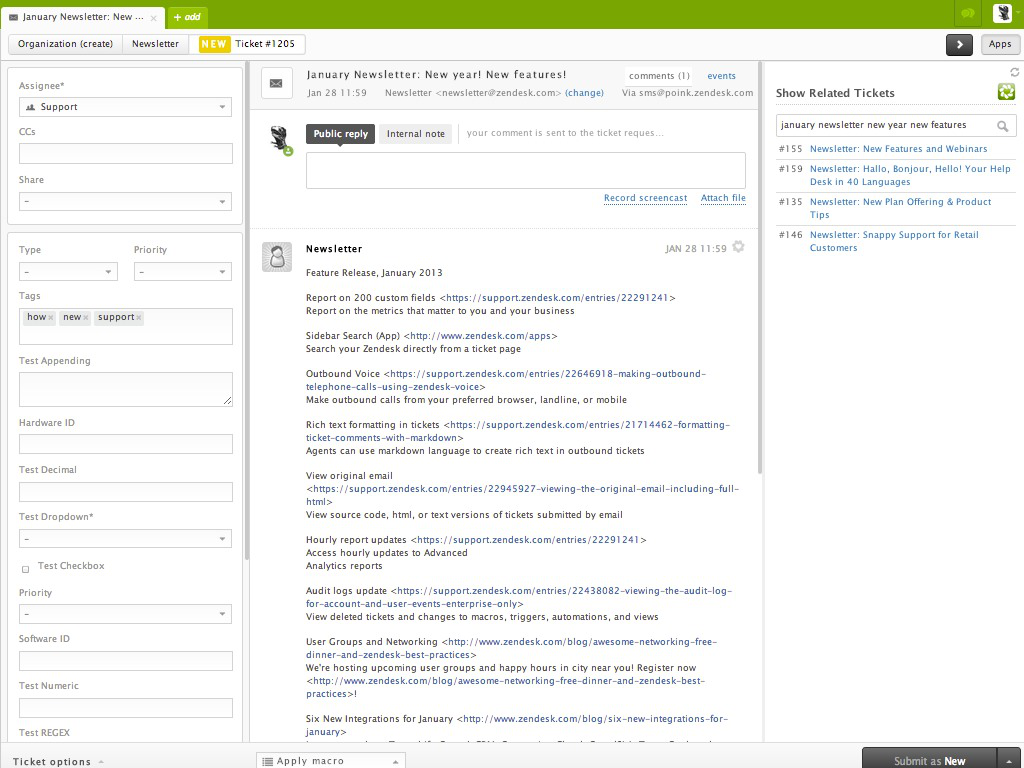Open the Apply macro dropdown
This screenshot has height=768, width=1024.
tap(330, 761)
